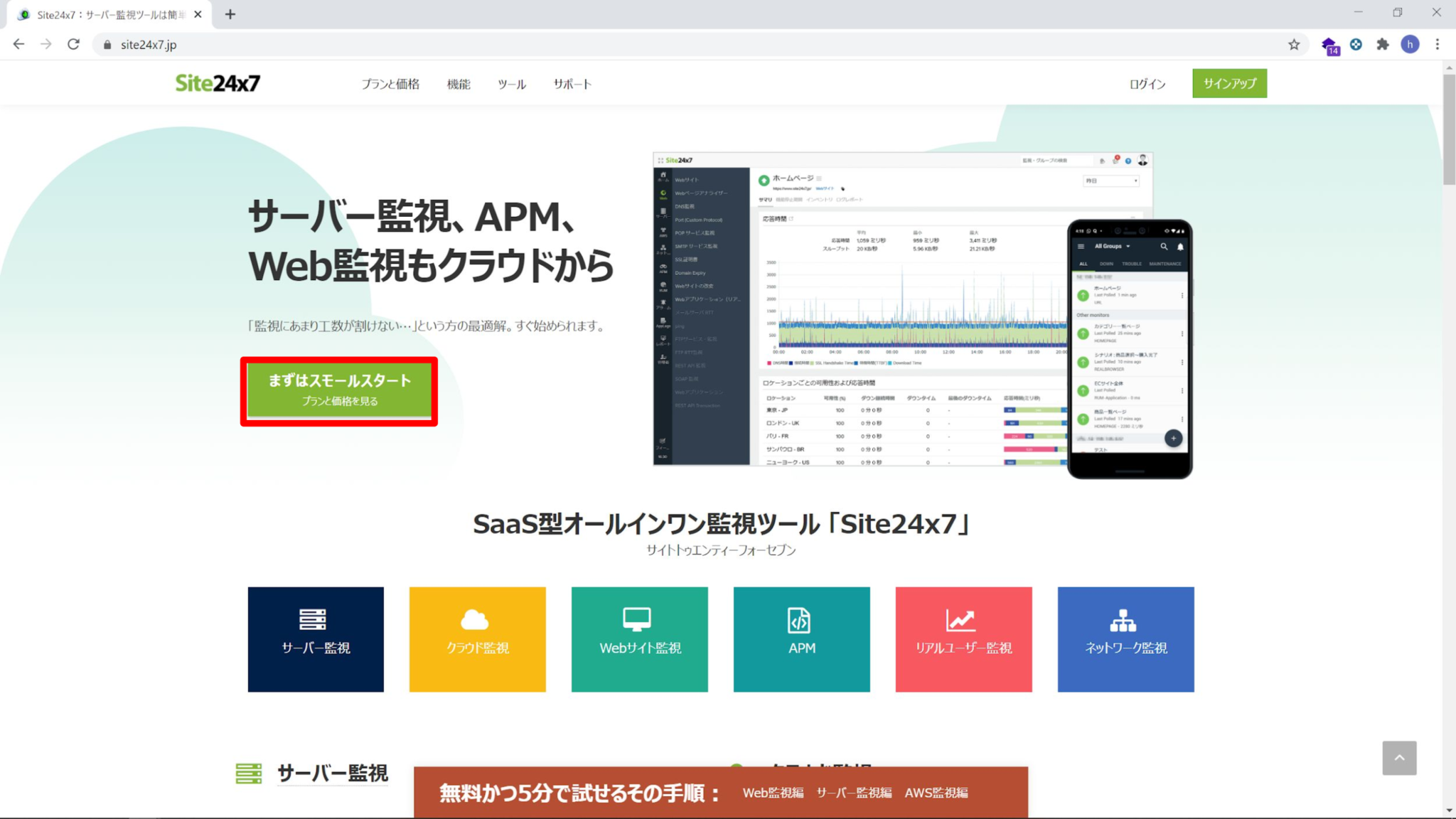Click the Chrome profile avatar icon

(1410, 44)
